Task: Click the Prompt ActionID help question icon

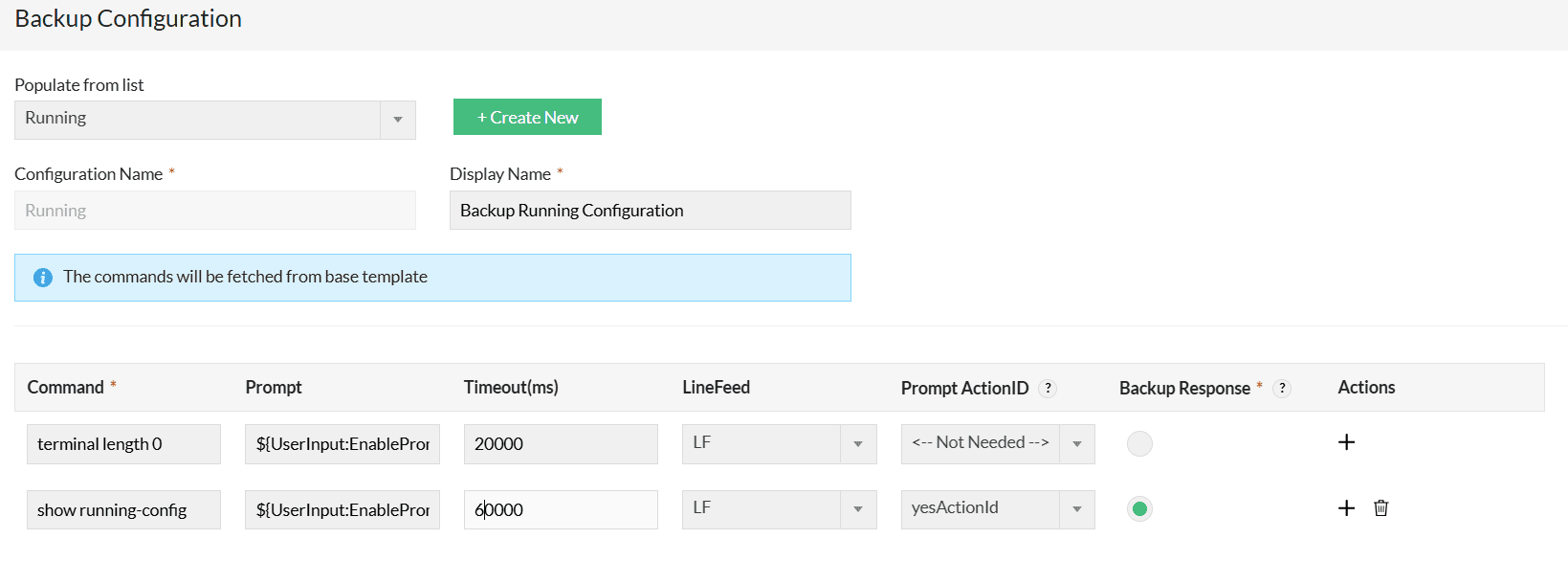Action: (1049, 388)
